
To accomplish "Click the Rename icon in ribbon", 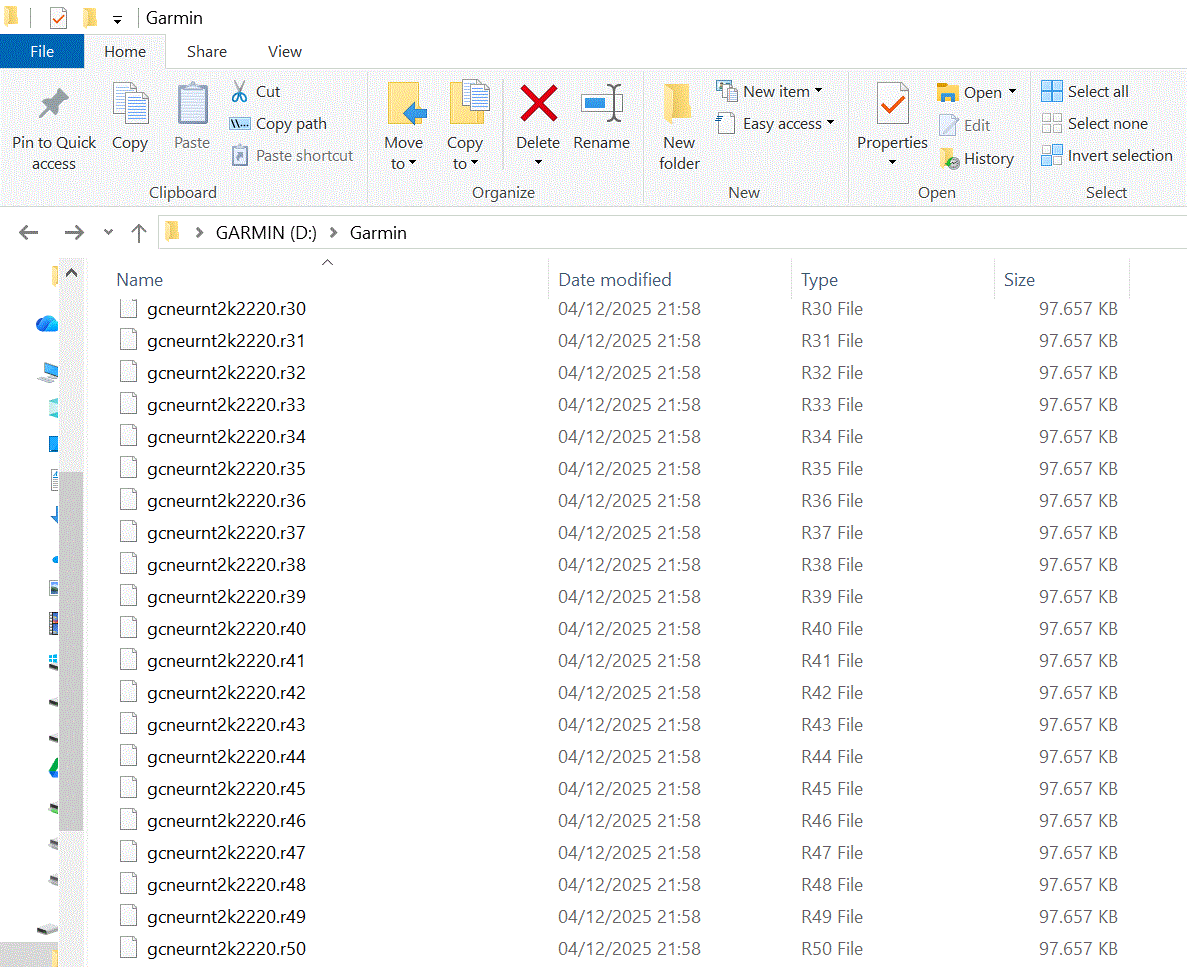I will [x=601, y=103].
